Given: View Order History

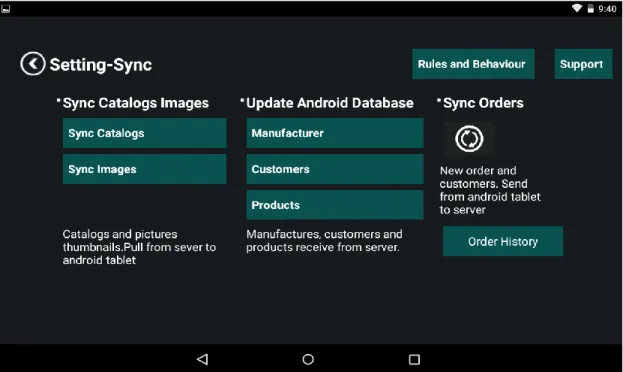Looking at the screenshot, I should pos(503,241).
